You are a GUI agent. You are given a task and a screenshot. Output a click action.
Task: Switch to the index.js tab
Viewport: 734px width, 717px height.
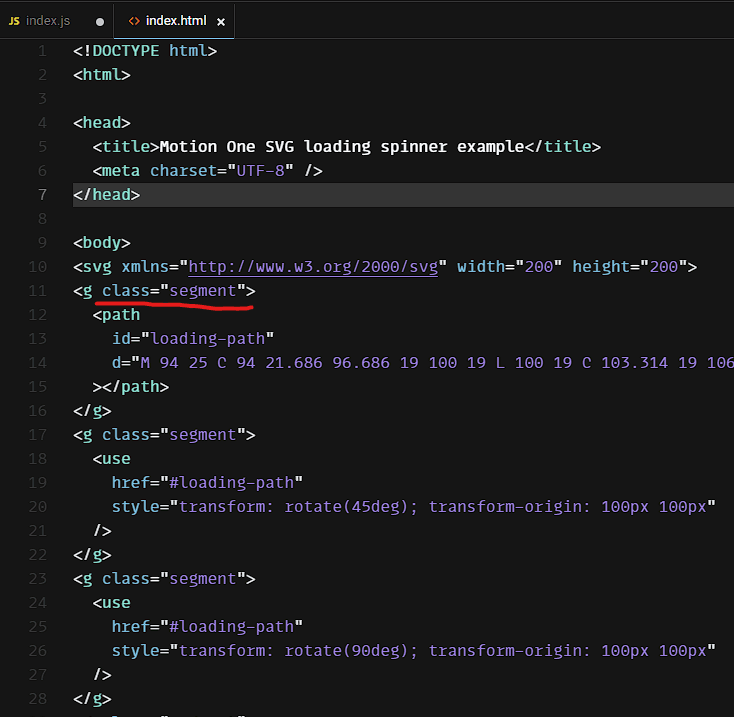[47, 21]
